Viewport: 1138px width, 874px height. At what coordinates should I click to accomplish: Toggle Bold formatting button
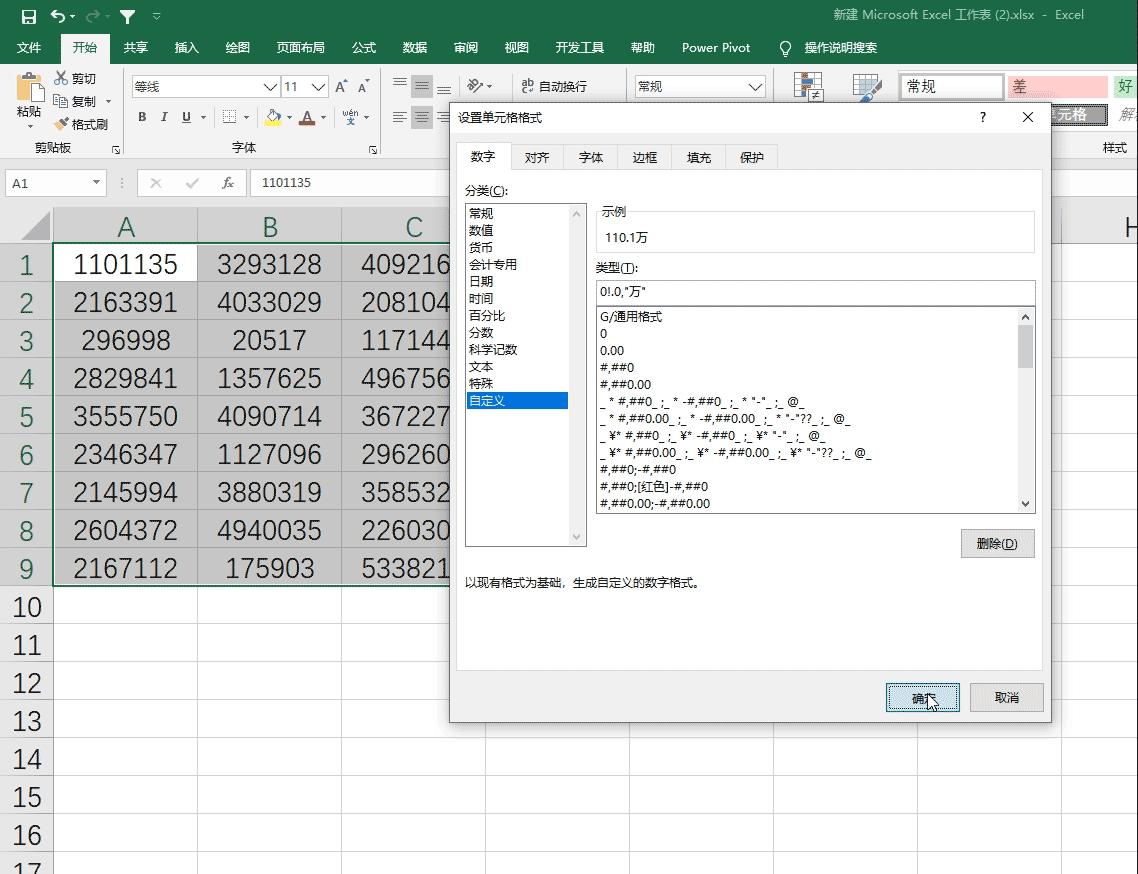coord(142,118)
